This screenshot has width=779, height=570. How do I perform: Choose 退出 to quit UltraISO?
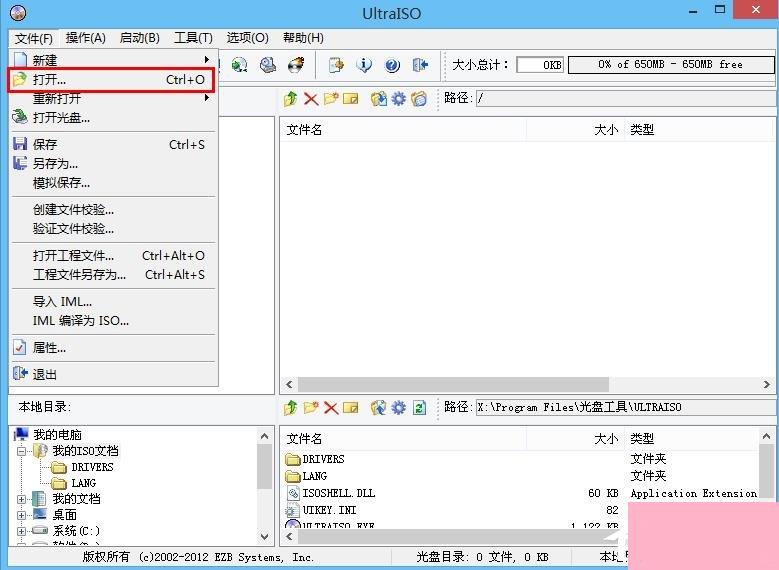113,374
